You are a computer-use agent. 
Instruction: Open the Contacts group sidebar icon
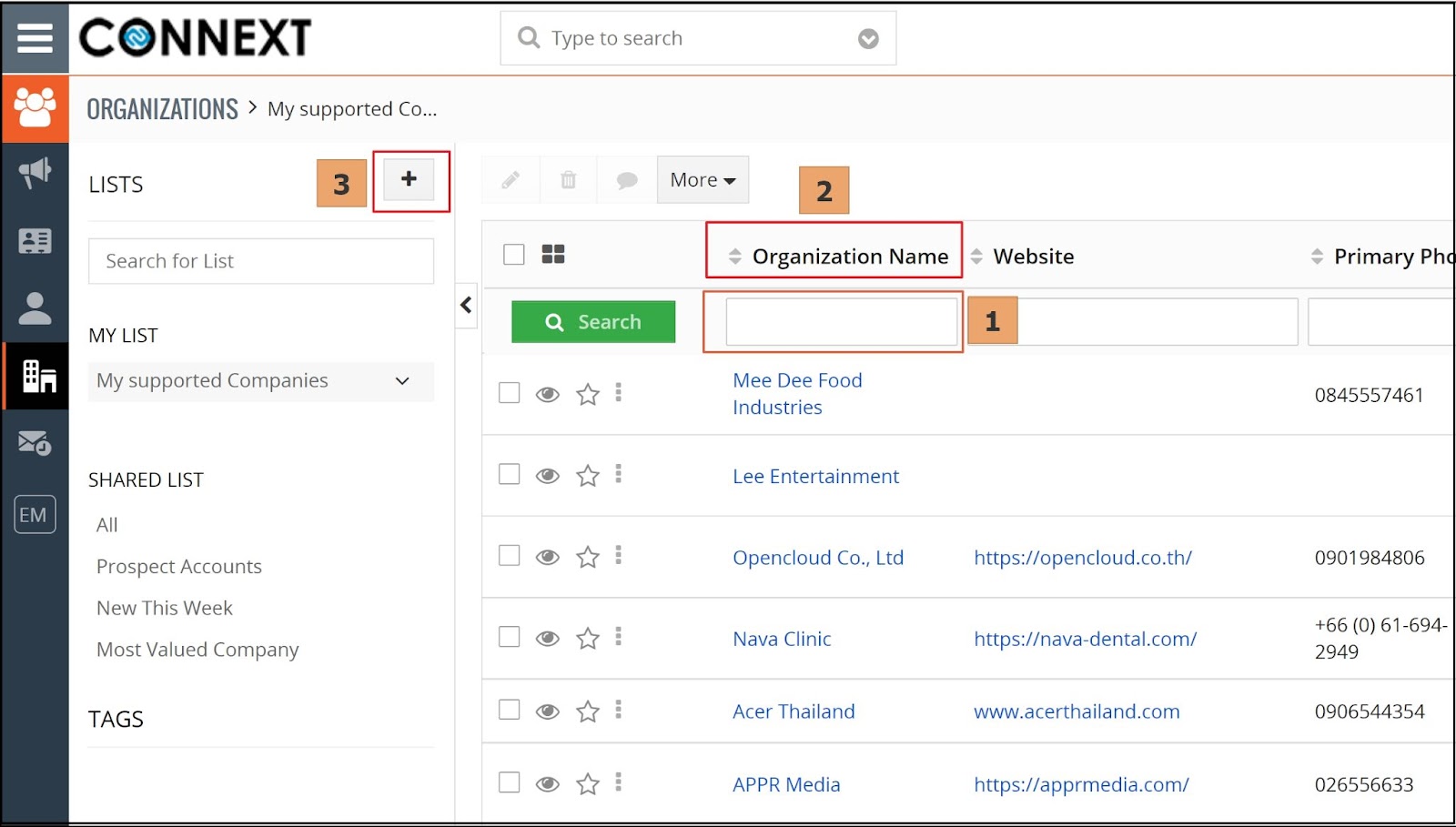pos(35,108)
